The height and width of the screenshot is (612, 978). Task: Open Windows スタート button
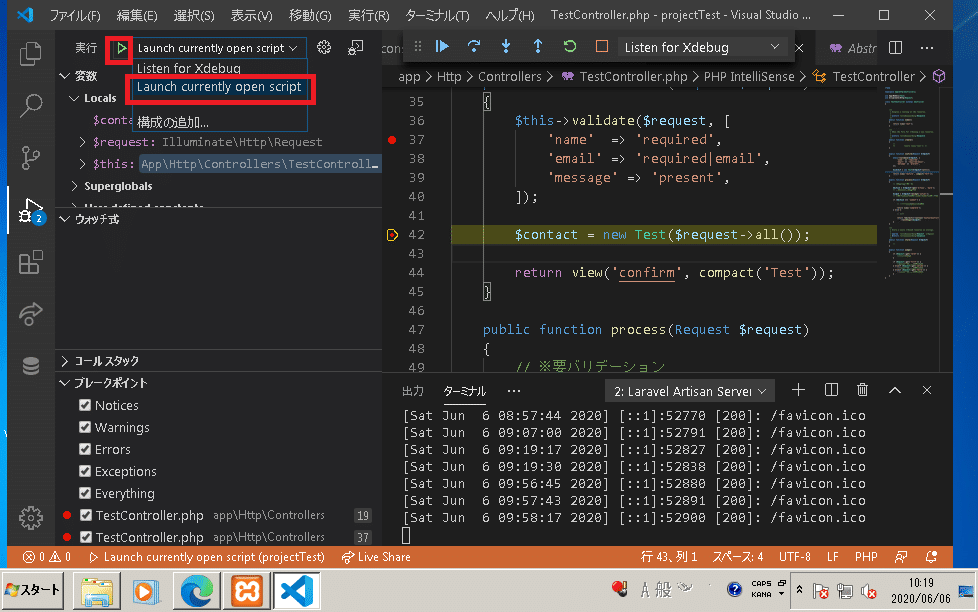(x=33, y=590)
